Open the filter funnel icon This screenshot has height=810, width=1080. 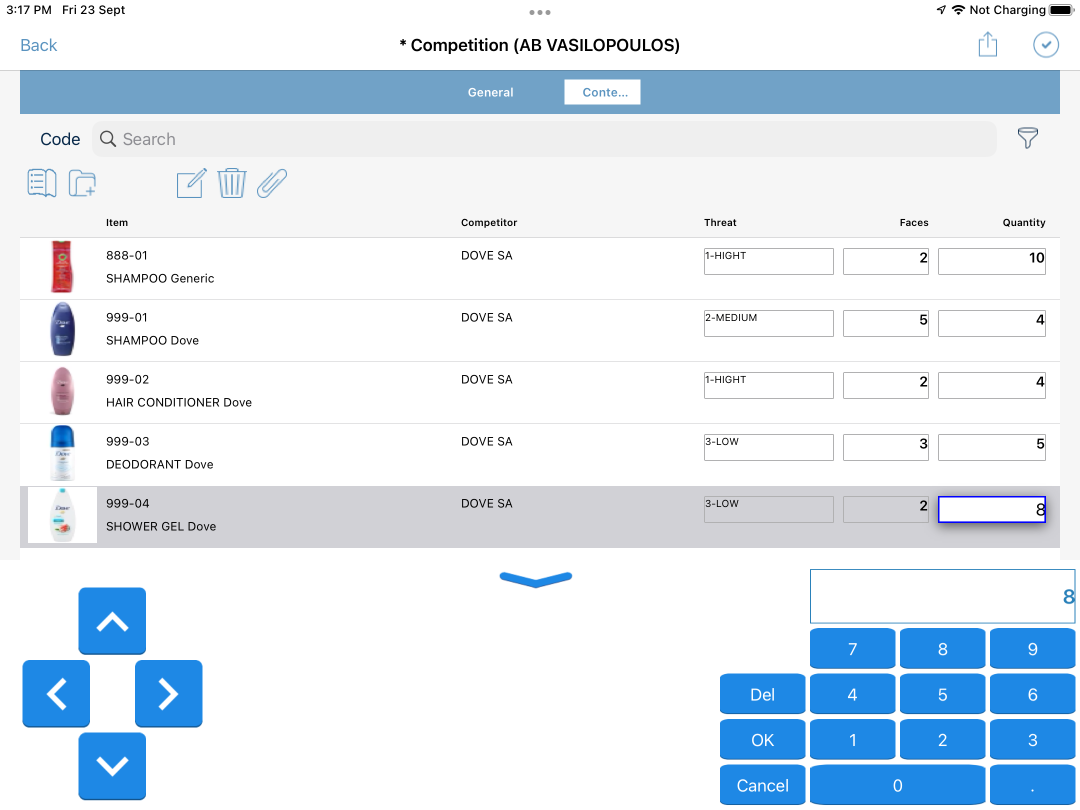[1027, 138]
